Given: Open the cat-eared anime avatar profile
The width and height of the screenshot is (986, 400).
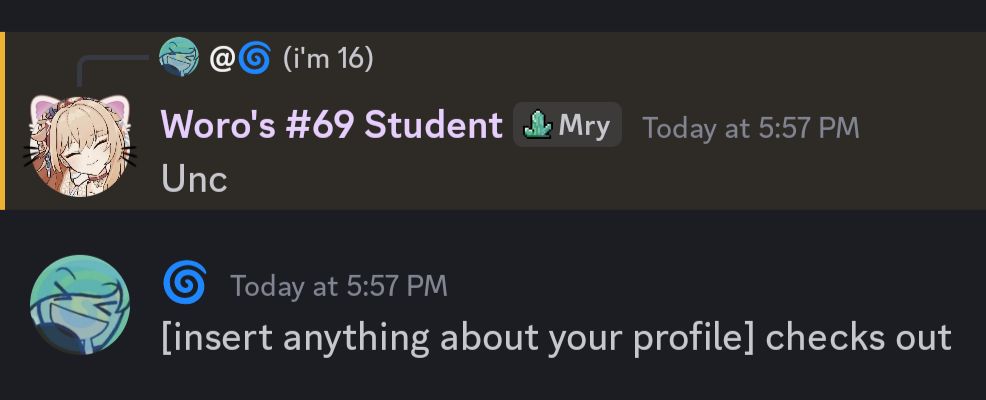Looking at the screenshot, I should click(x=80, y=146).
